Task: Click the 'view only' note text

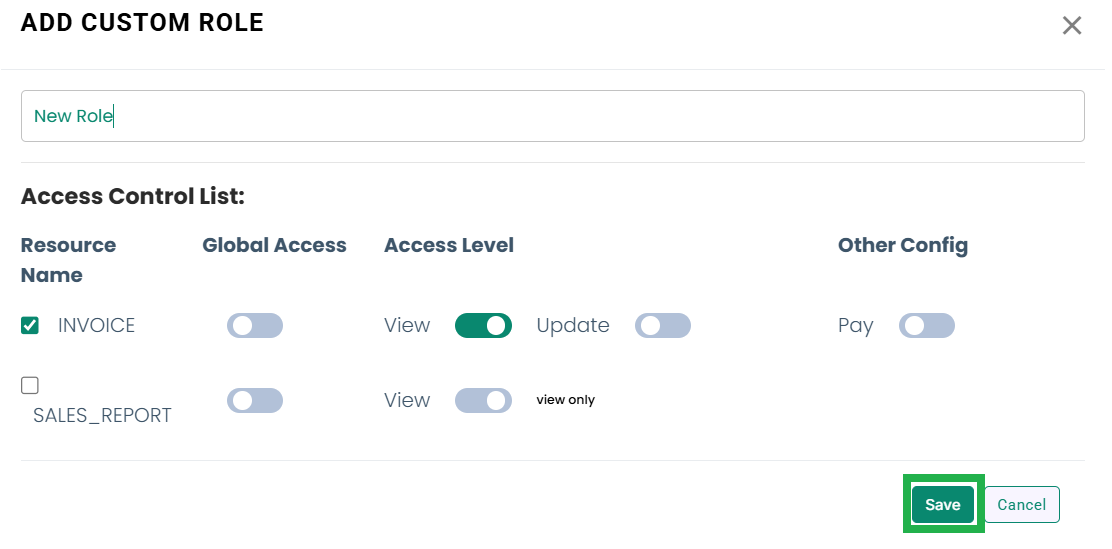Action: (x=565, y=400)
